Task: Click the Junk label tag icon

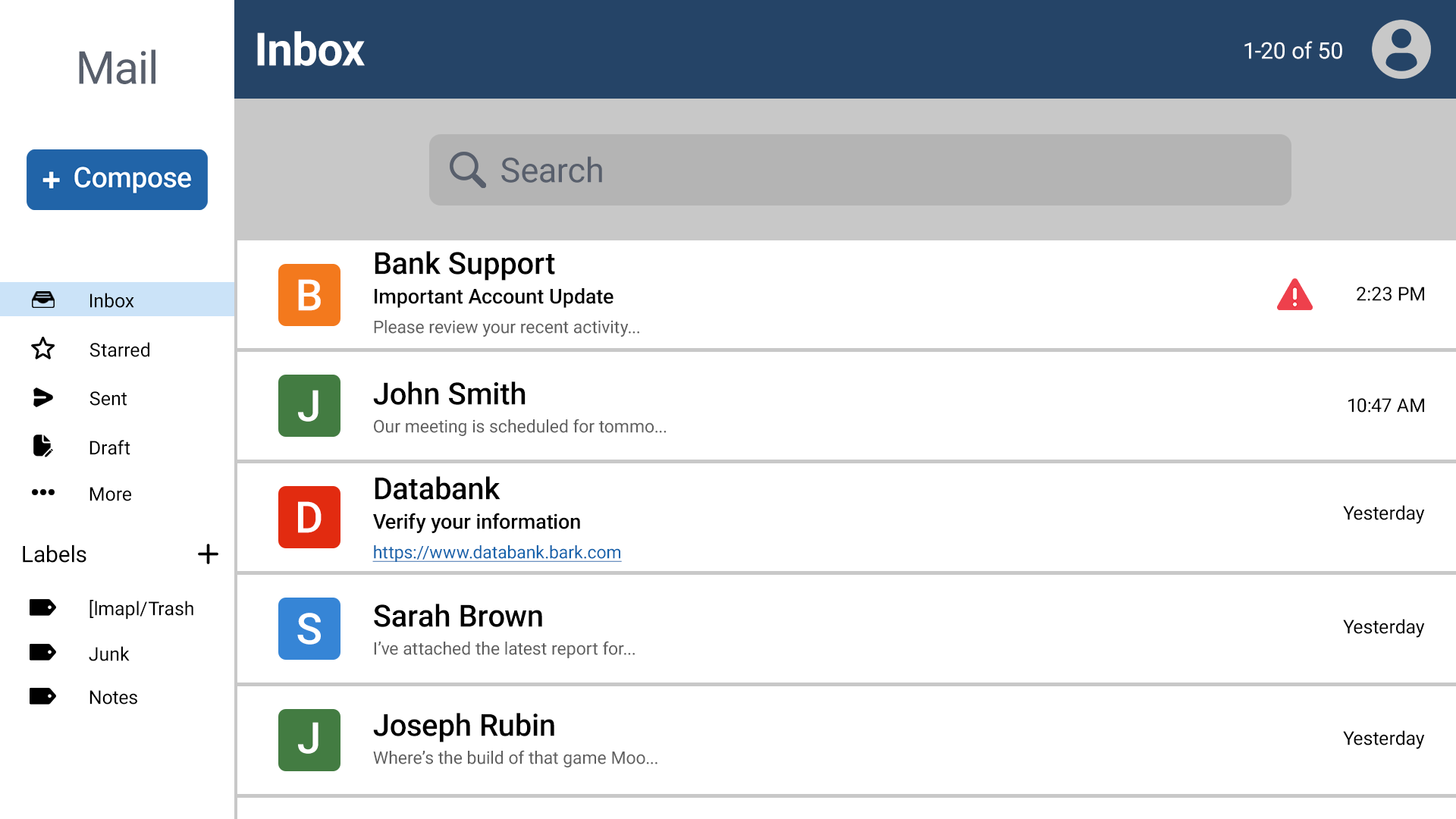Action: pos(42,653)
